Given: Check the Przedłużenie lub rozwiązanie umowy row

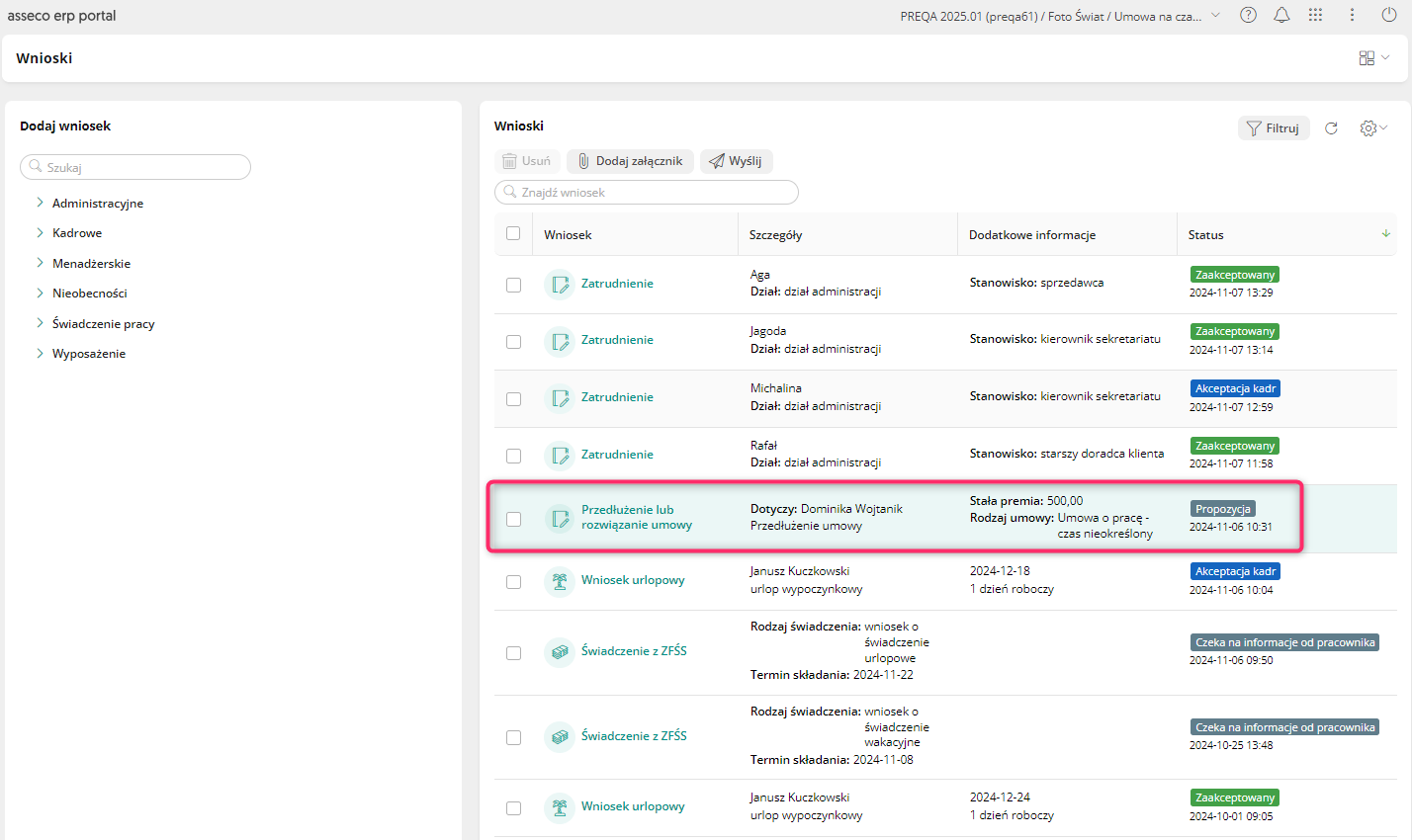Looking at the screenshot, I should pyautogui.click(x=513, y=519).
